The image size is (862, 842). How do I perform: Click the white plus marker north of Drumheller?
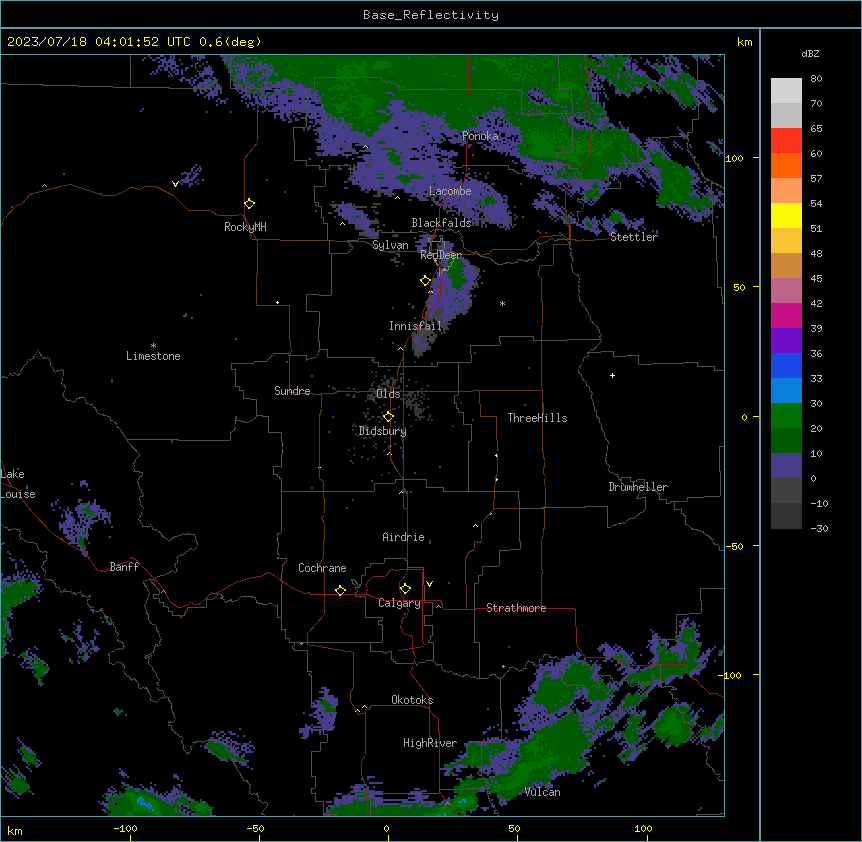click(612, 375)
